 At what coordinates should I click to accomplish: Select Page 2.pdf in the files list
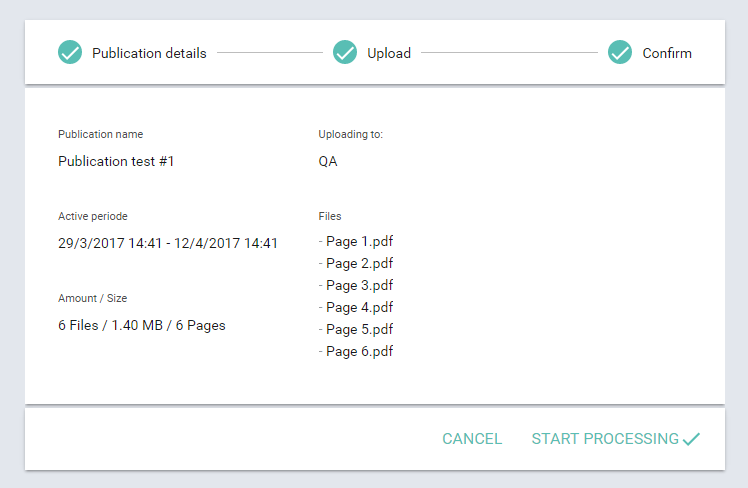(356, 263)
